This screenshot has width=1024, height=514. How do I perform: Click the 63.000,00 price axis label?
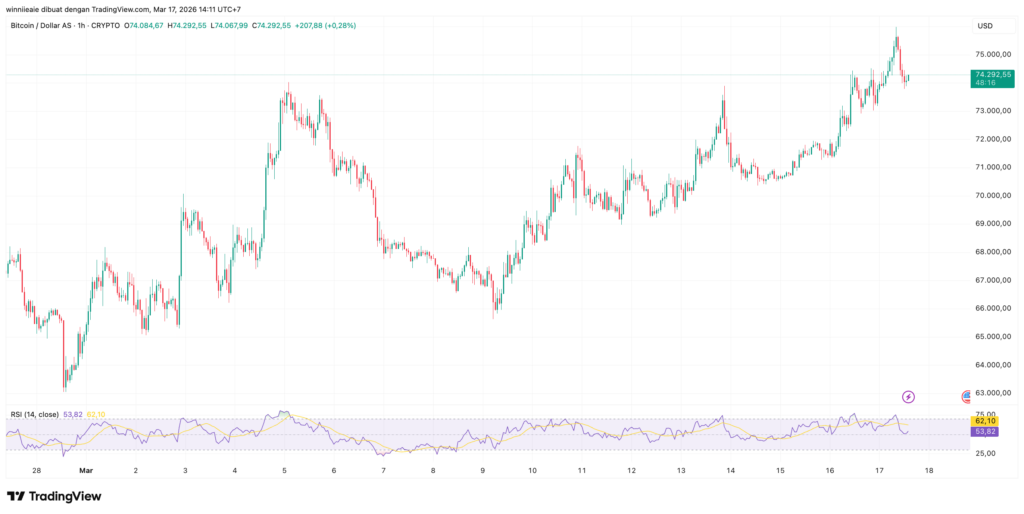click(x=993, y=393)
